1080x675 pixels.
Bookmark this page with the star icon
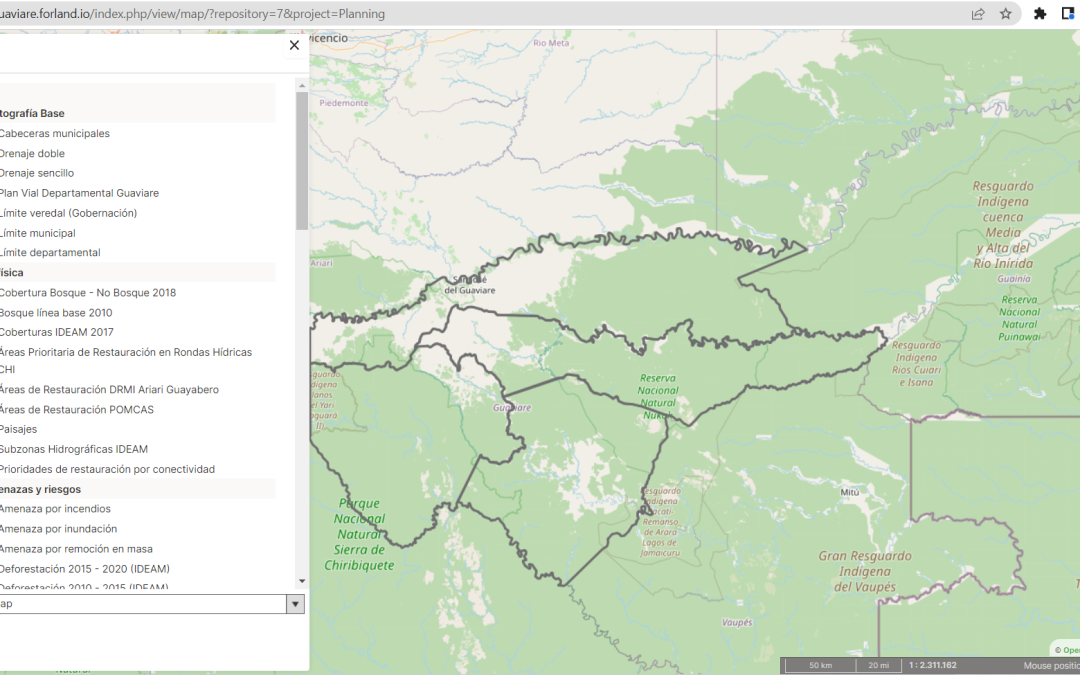click(1006, 14)
